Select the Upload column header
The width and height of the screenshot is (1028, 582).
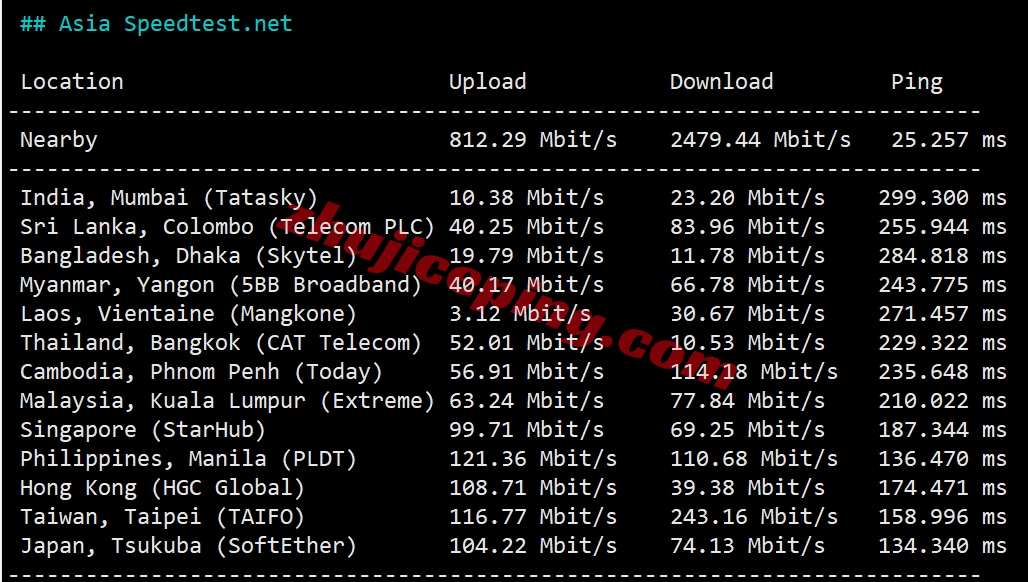pyautogui.click(x=488, y=82)
